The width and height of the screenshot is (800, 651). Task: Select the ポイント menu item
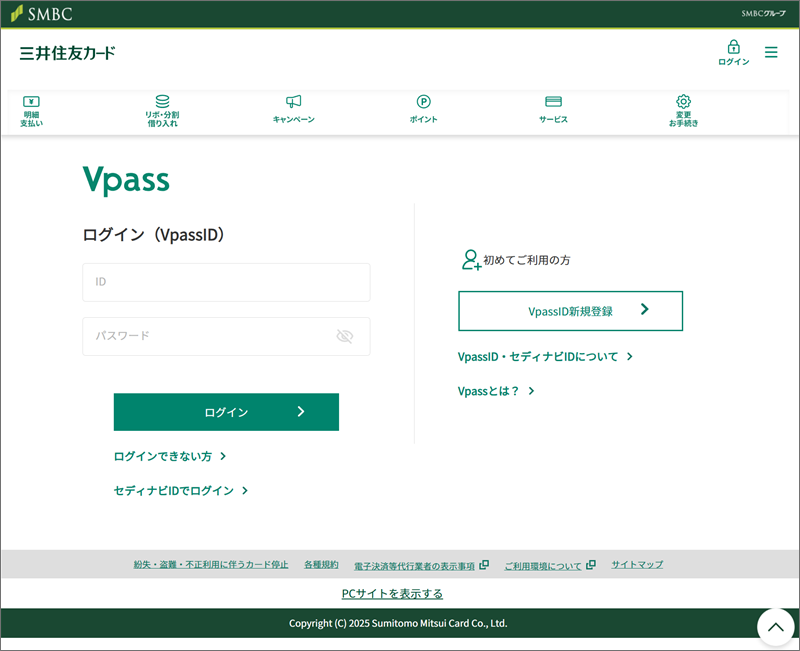coord(423,109)
